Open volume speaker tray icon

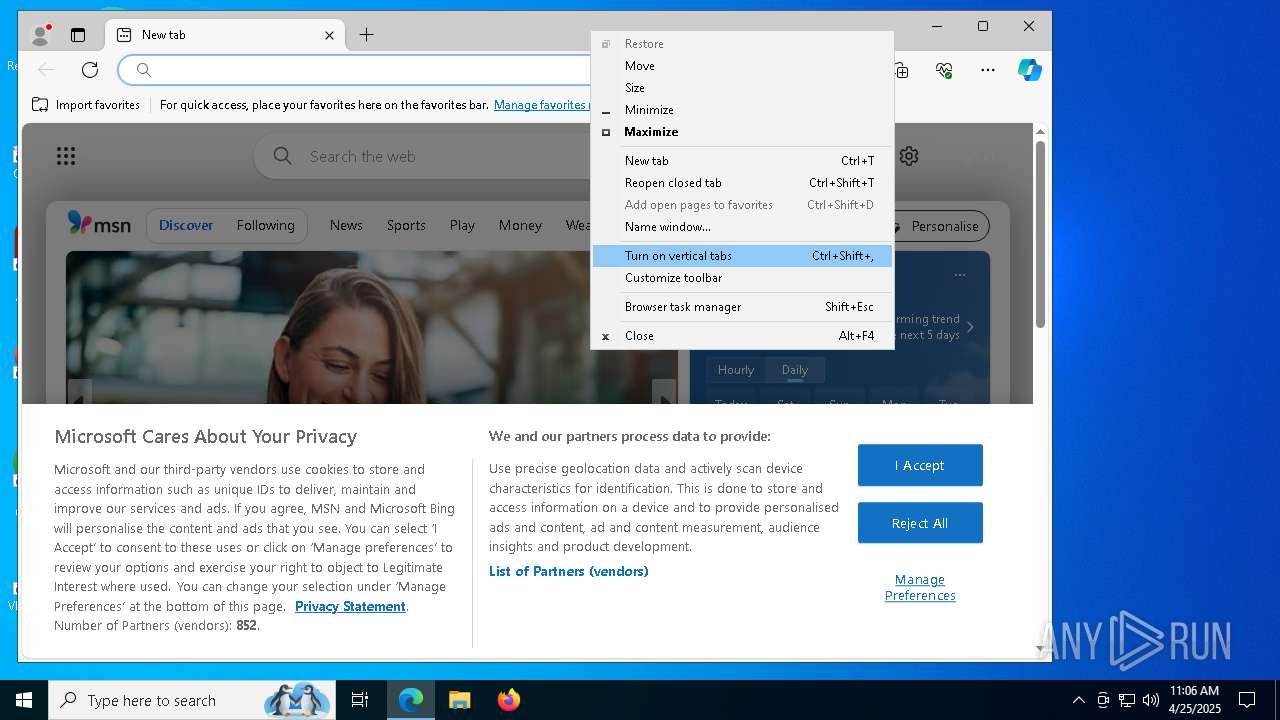(1151, 700)
